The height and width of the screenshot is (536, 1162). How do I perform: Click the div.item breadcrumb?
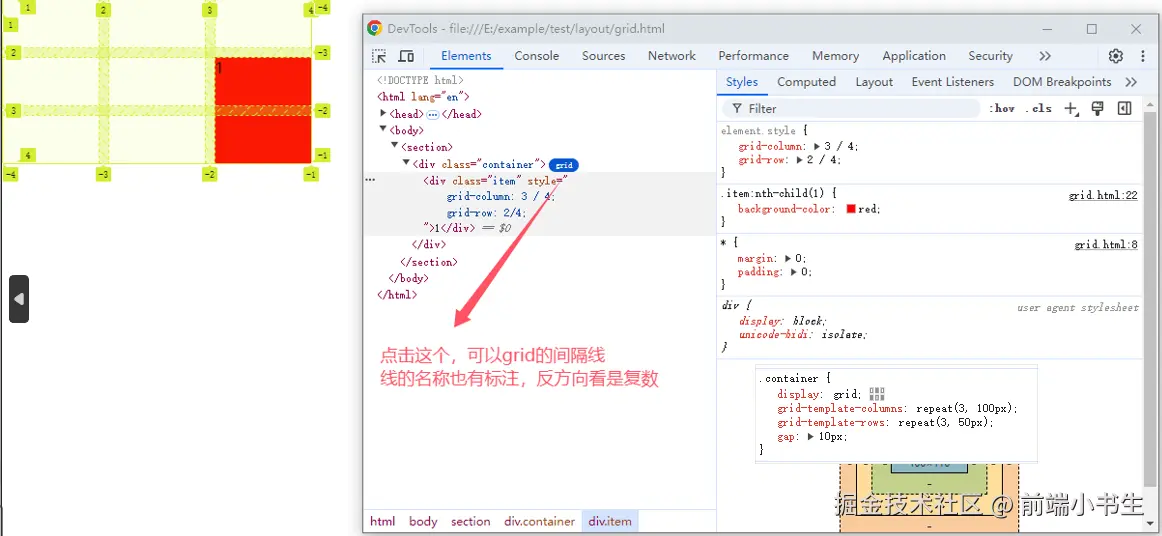[610, 521]
